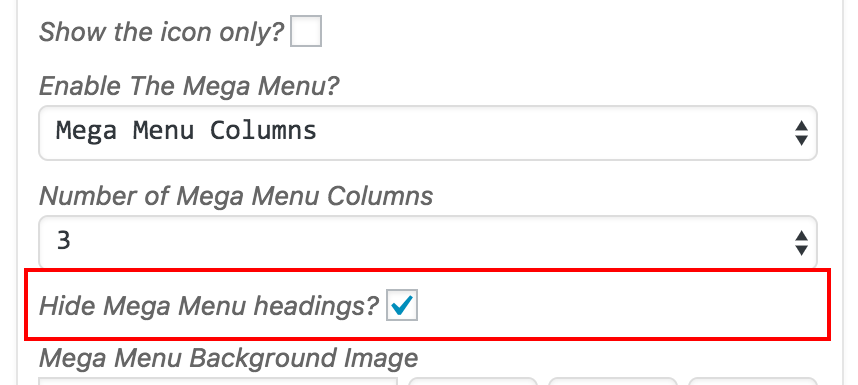858x385 pixels.
Task: Click the last button beside the background image field
Action: click(x=753, y=381)
